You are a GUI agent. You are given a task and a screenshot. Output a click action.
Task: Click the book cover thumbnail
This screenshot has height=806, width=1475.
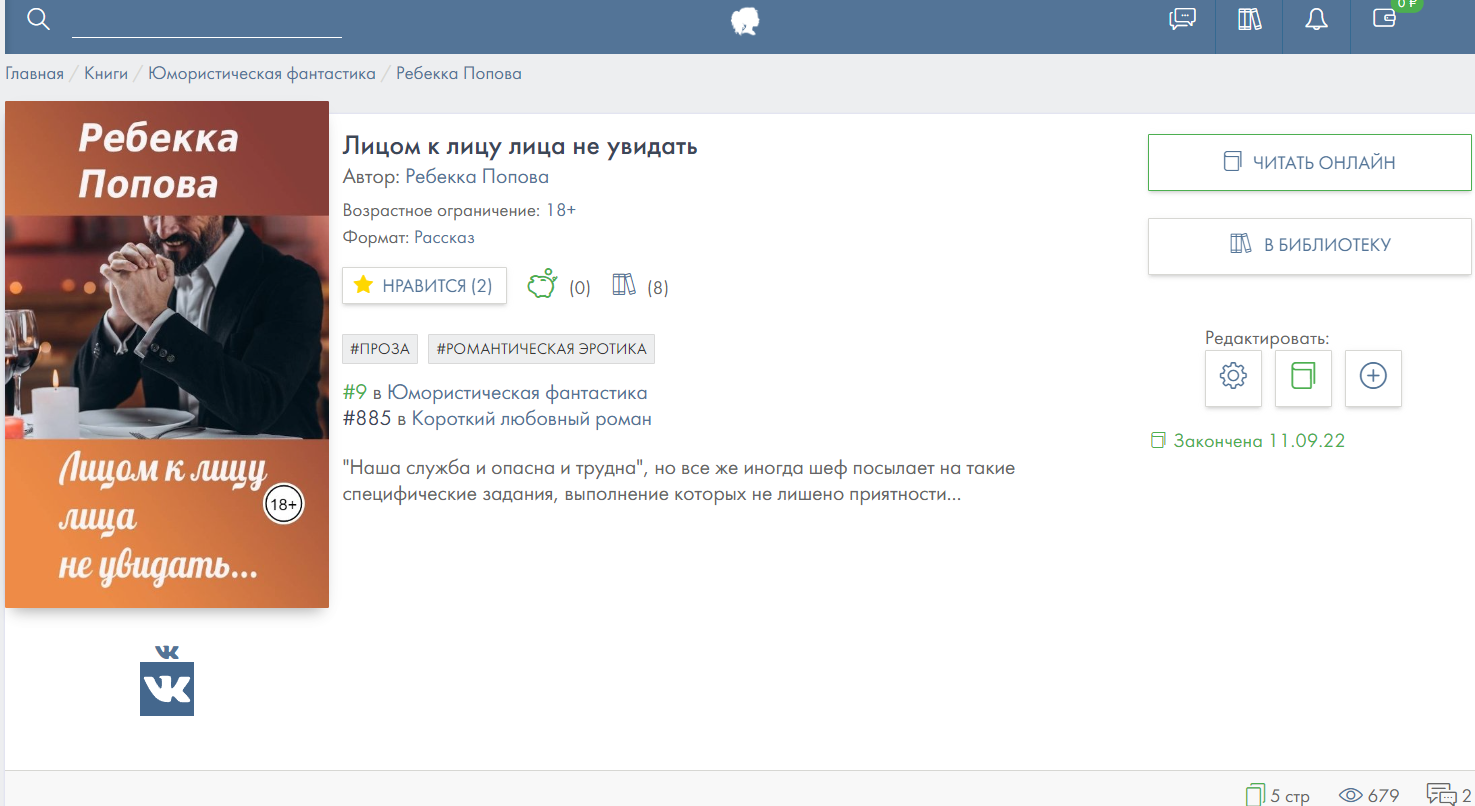tap(167, 354)
